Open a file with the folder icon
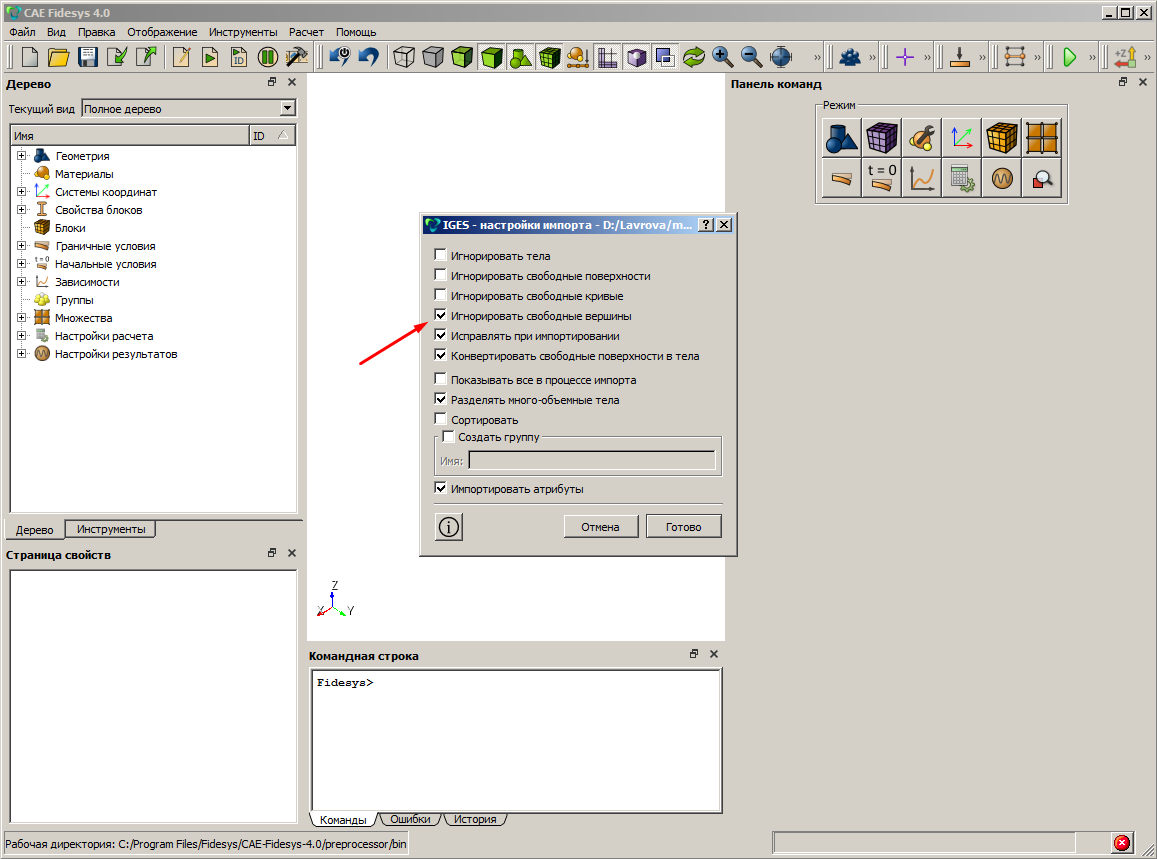 59,57
